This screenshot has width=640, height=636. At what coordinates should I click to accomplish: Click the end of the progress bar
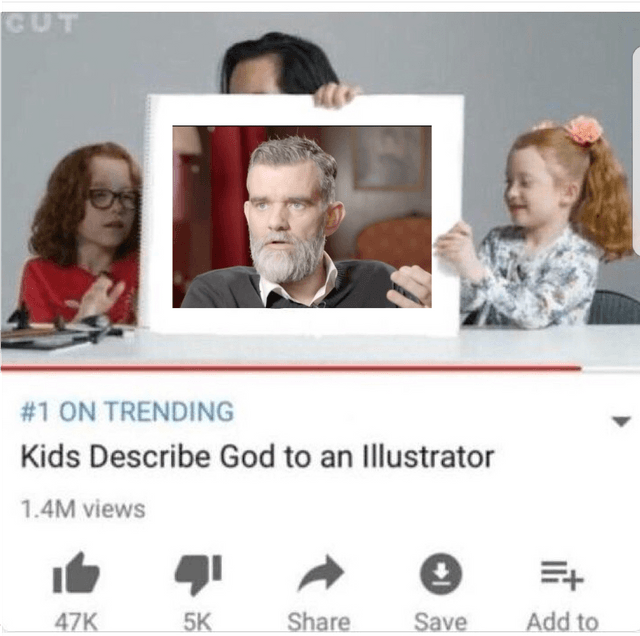(x=579, y=369)
